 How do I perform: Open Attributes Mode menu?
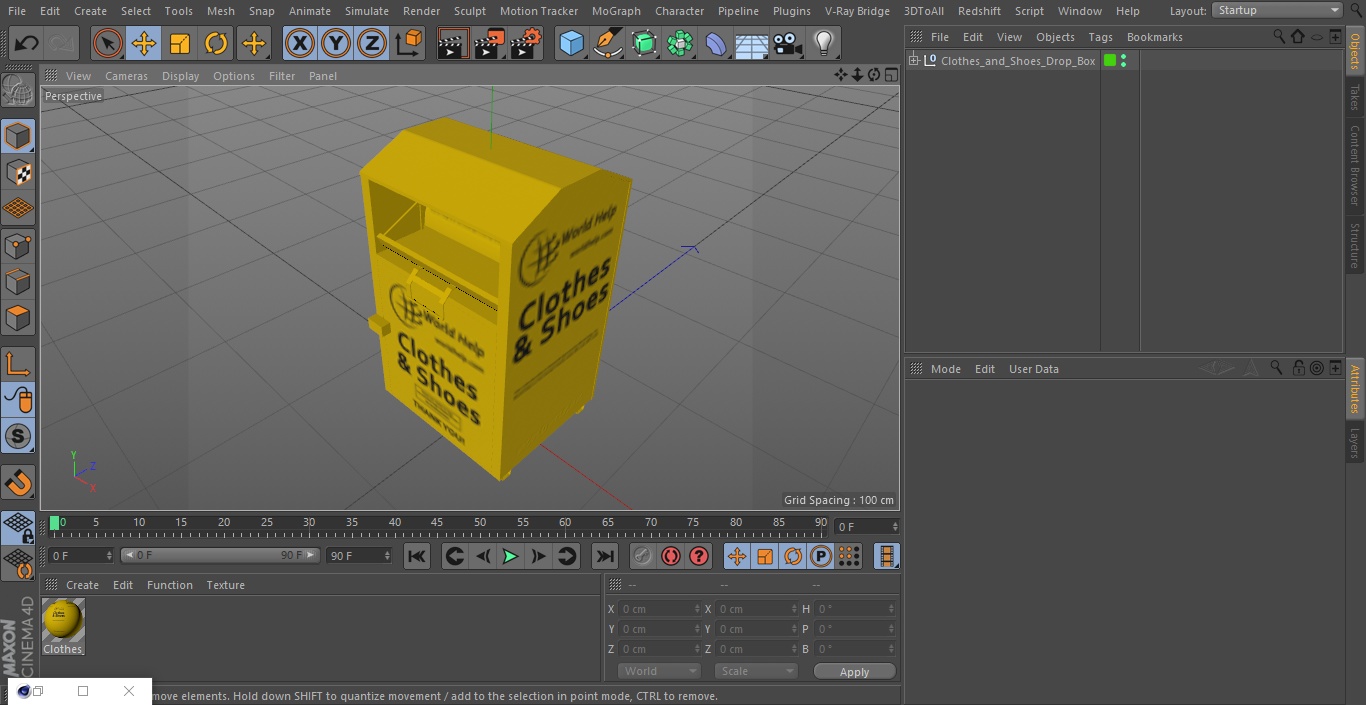pyautogui.click(x=945, y=369)
